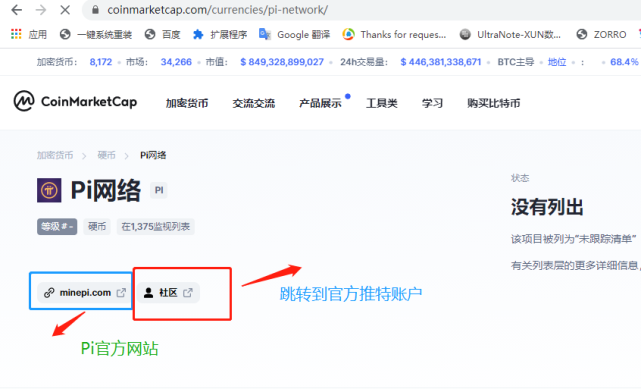The width and height of the screenshot is (641, 389).
Task: Click the person icon on 社区 button
Action: click(148, 293)
